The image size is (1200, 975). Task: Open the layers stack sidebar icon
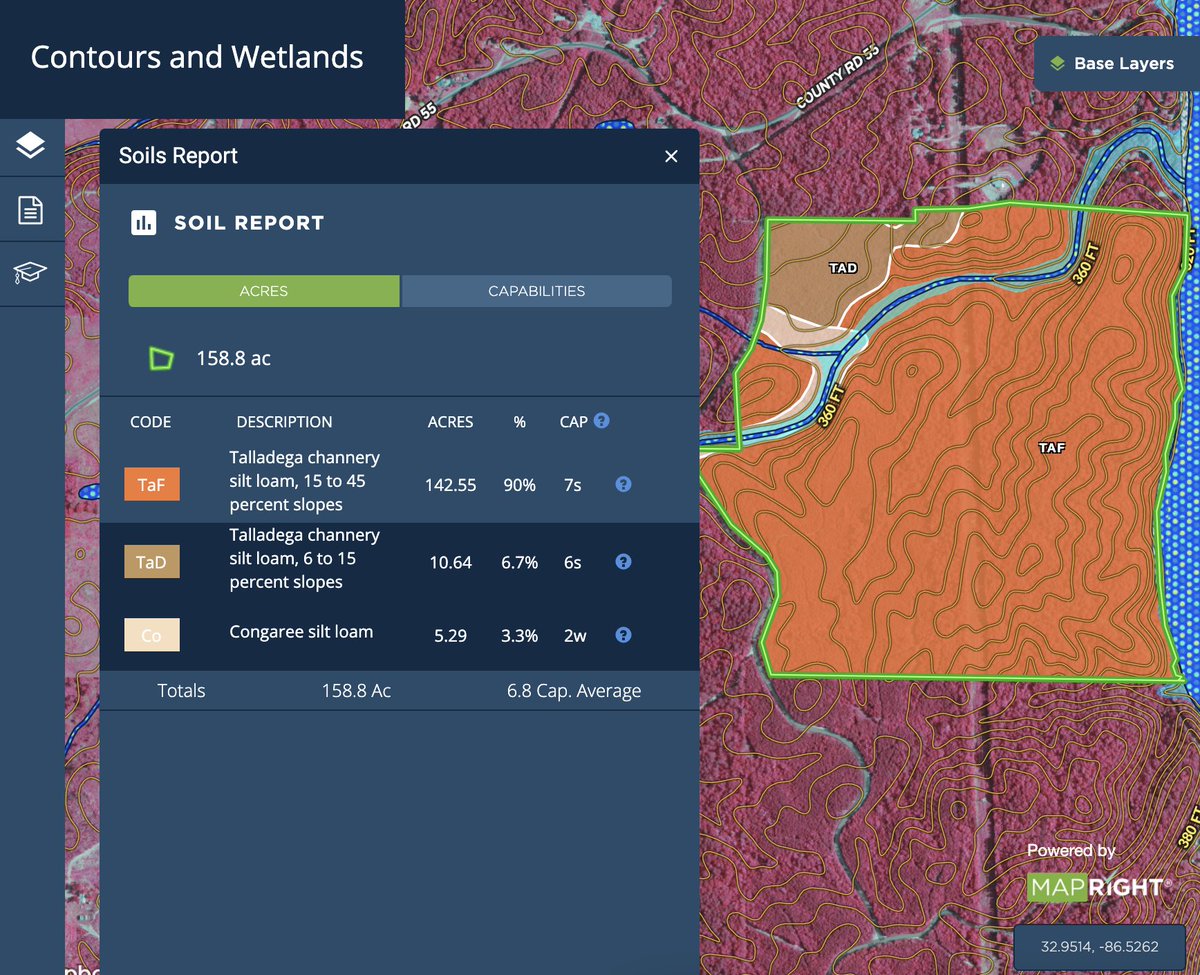[x=31, y=147]
